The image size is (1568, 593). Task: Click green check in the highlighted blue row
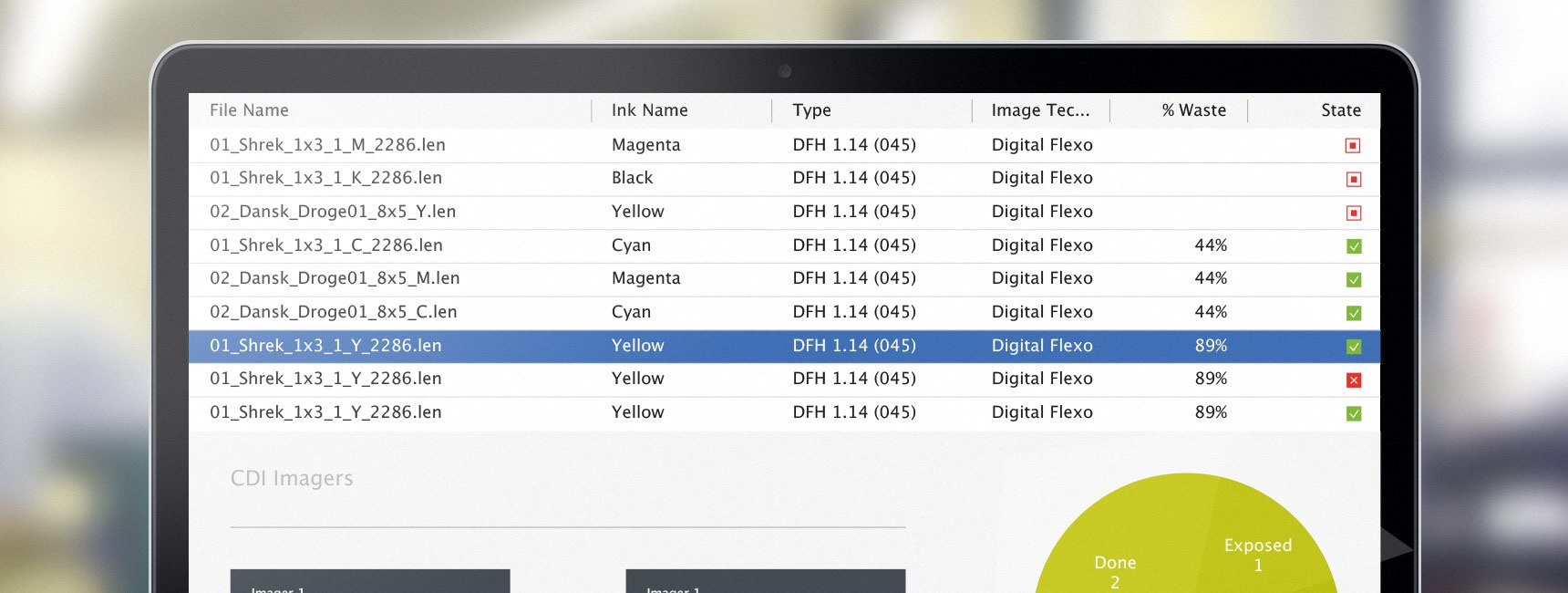click(1353, 347)
